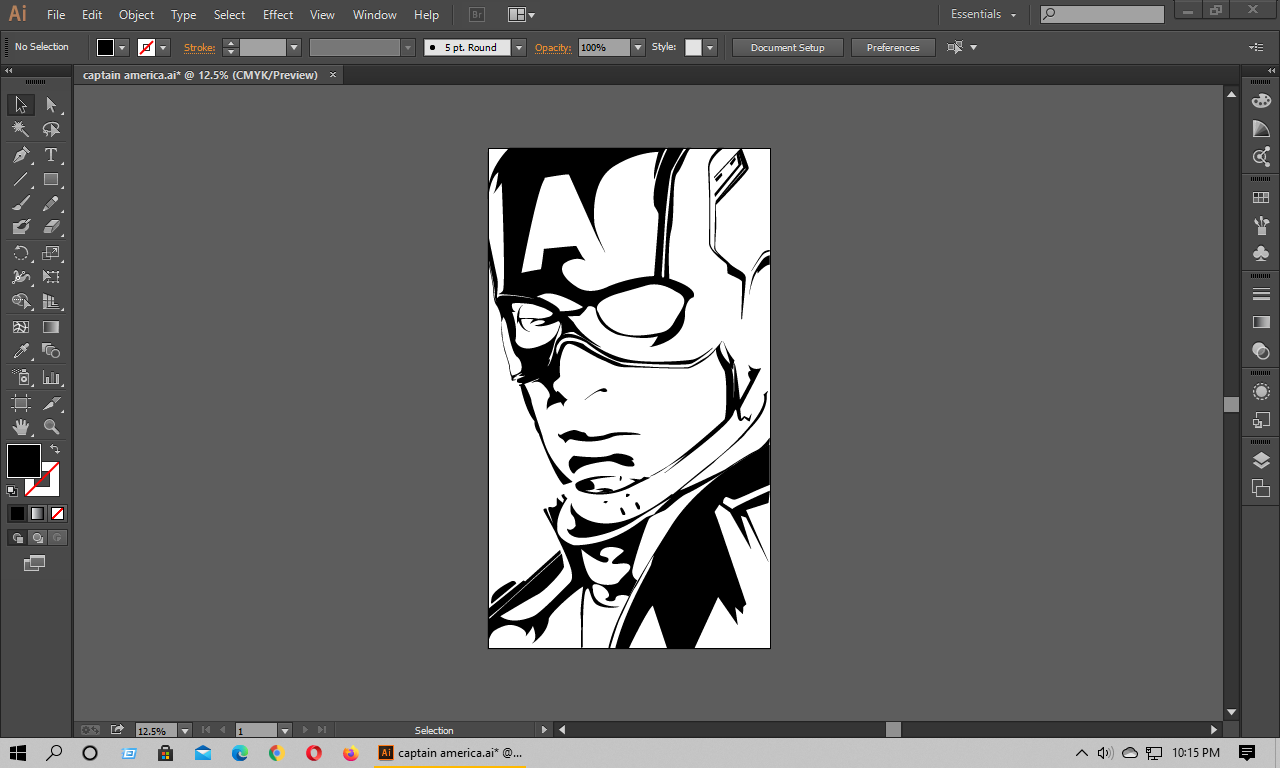1280x768 pixels.
Task: Select the Zoom tool
Action: (x=51, y=427)
